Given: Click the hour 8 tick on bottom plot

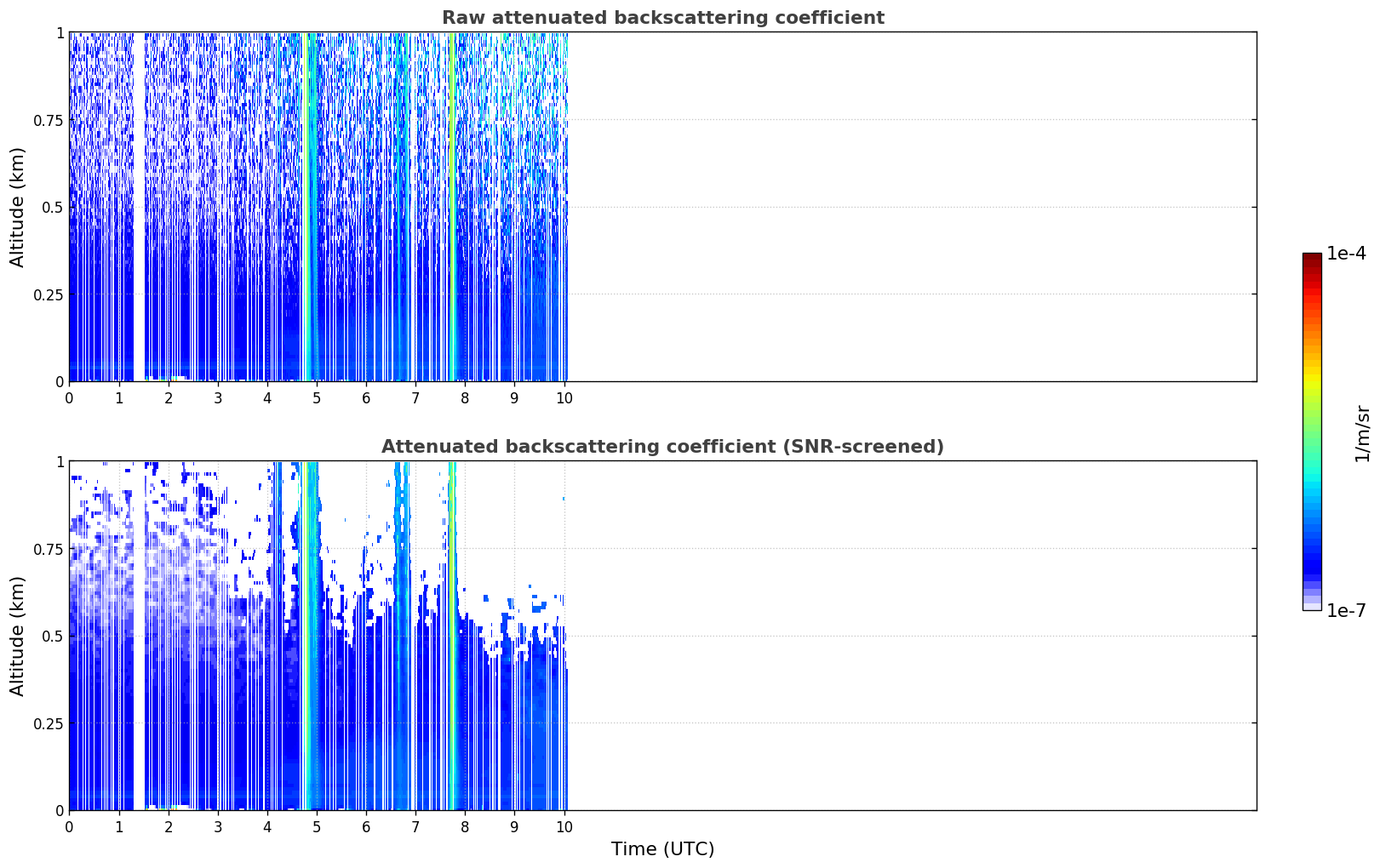Looking at the screenshot, I should click(x=465, y=827).
